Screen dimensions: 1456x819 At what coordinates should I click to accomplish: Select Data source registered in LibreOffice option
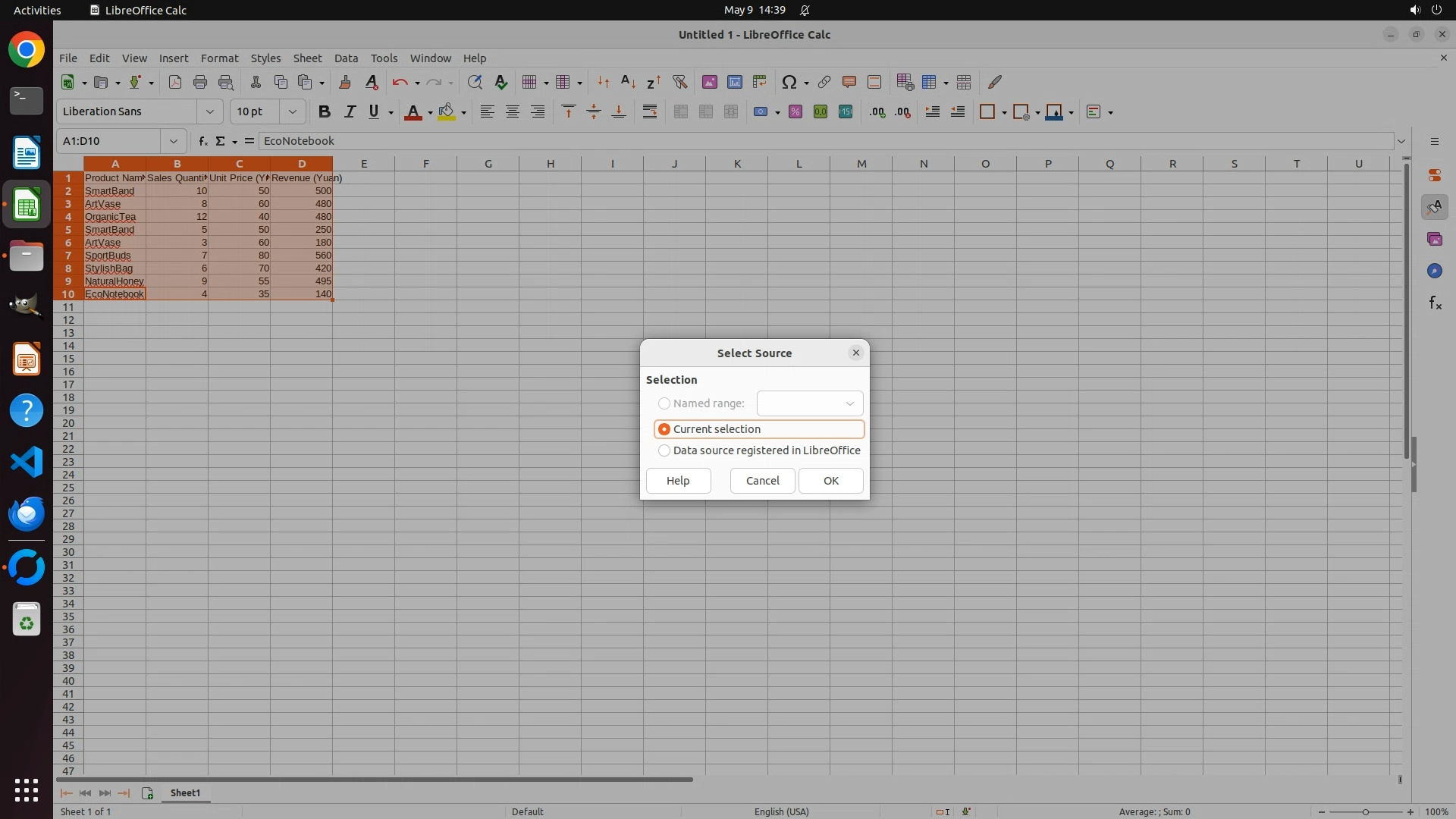click(664, 450)
